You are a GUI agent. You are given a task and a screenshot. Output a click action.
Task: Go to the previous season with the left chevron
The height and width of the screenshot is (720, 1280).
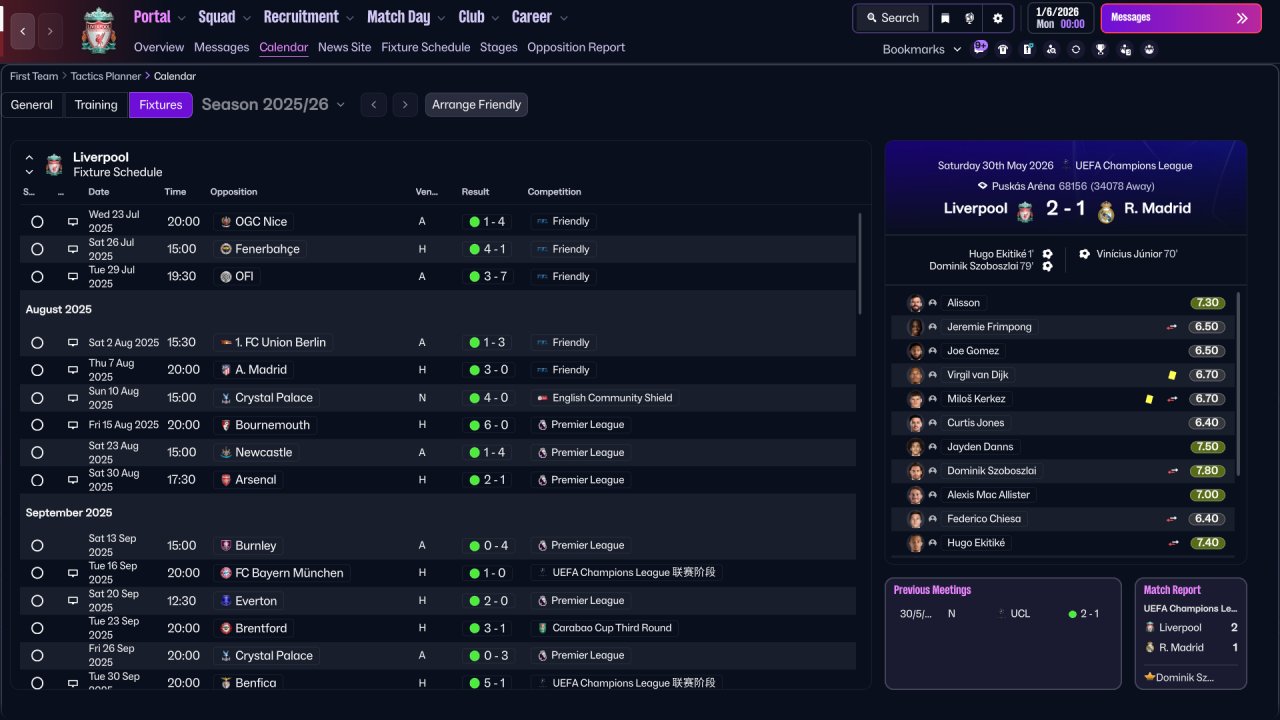[374, 105]
